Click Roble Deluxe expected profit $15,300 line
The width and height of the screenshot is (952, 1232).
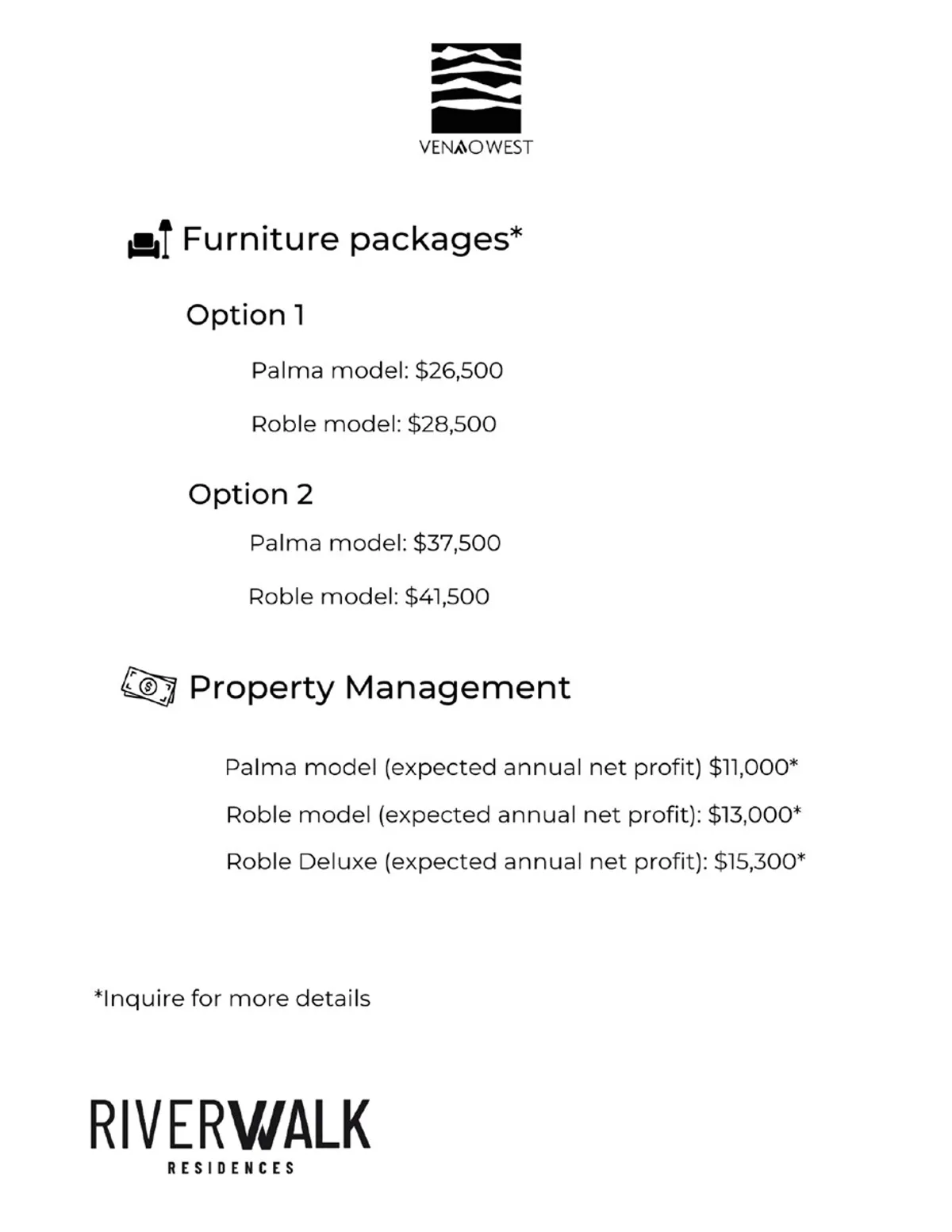point(516,862)
